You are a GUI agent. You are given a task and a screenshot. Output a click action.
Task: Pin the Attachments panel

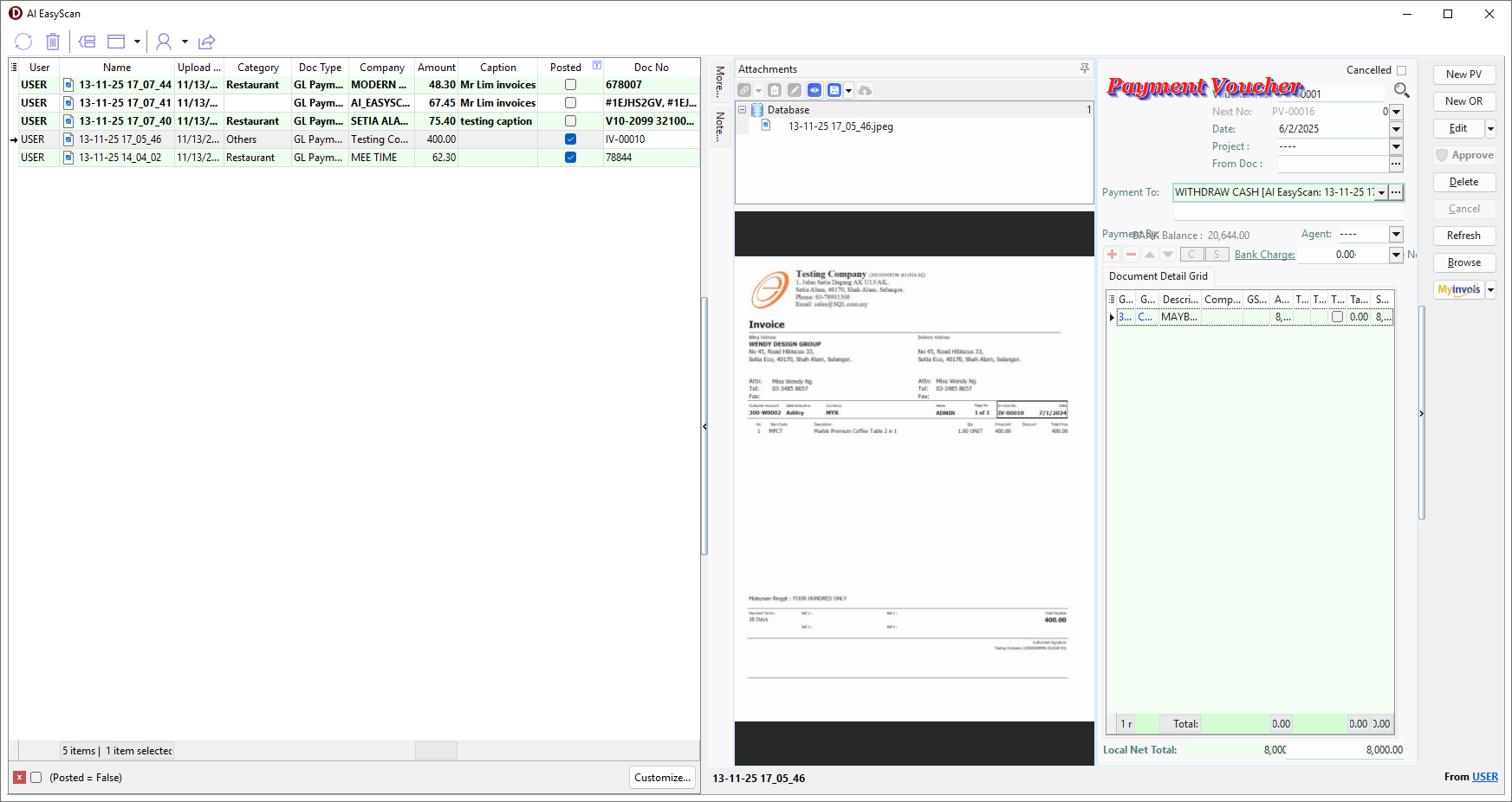pyautogui.click(x=1084, y=68)
